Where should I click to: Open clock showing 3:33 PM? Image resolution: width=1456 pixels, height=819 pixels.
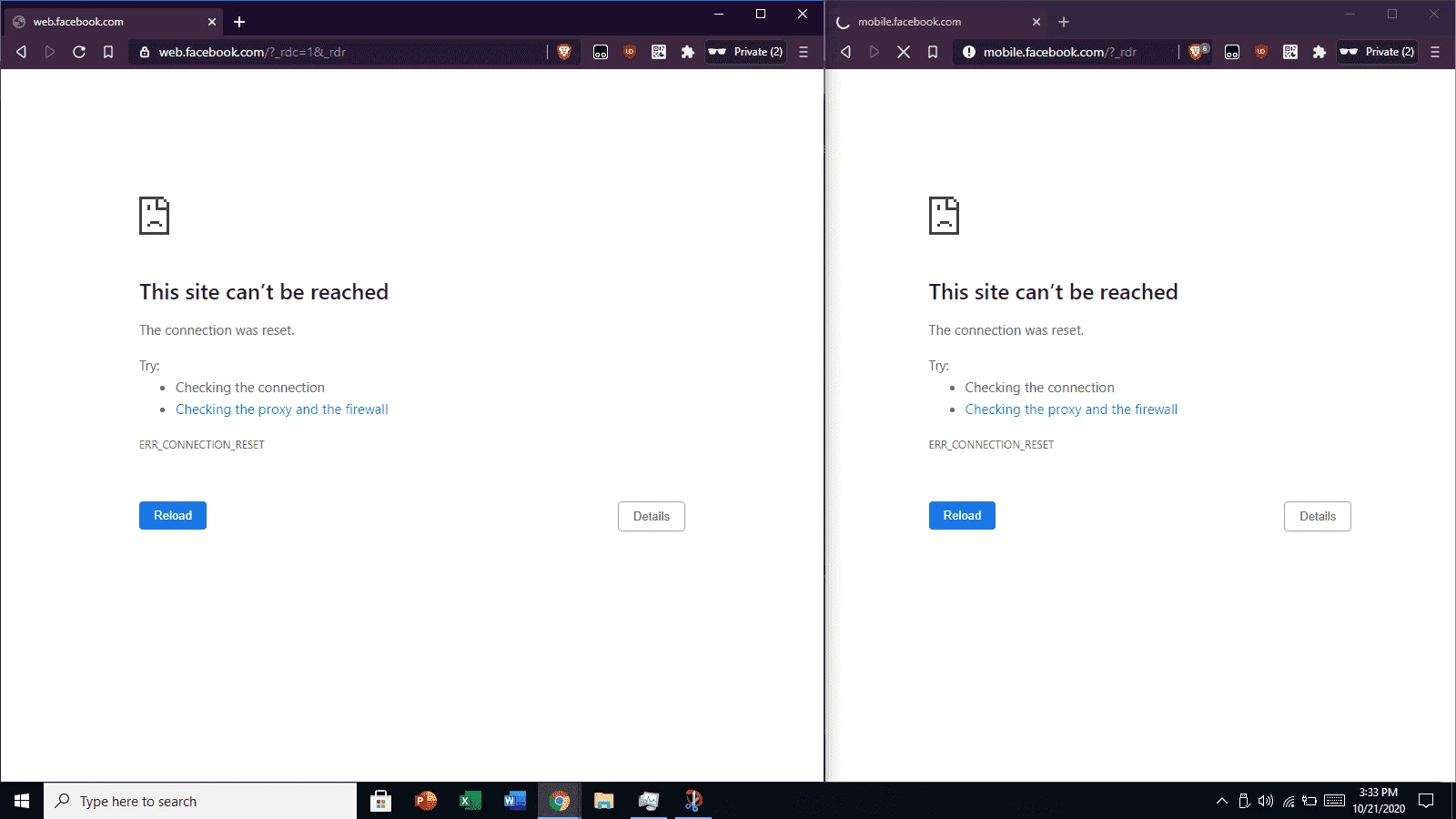point(1379,801)
